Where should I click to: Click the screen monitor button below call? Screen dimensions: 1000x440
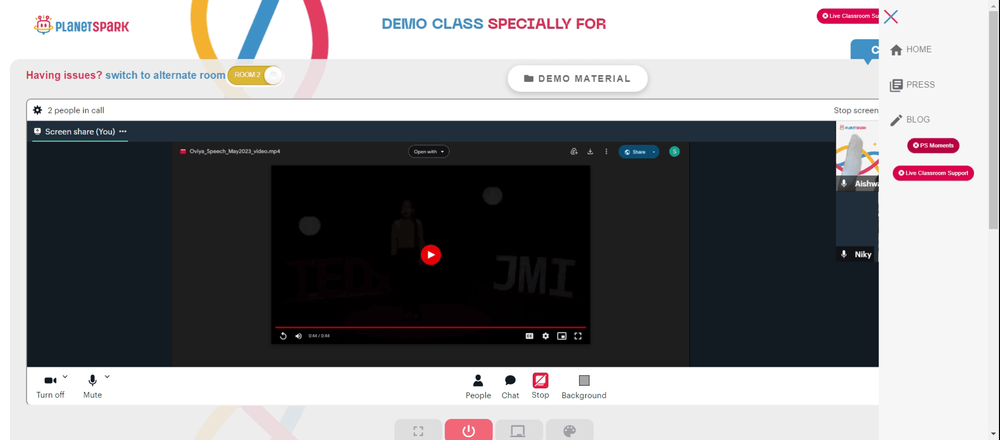[x=519, y=430]
